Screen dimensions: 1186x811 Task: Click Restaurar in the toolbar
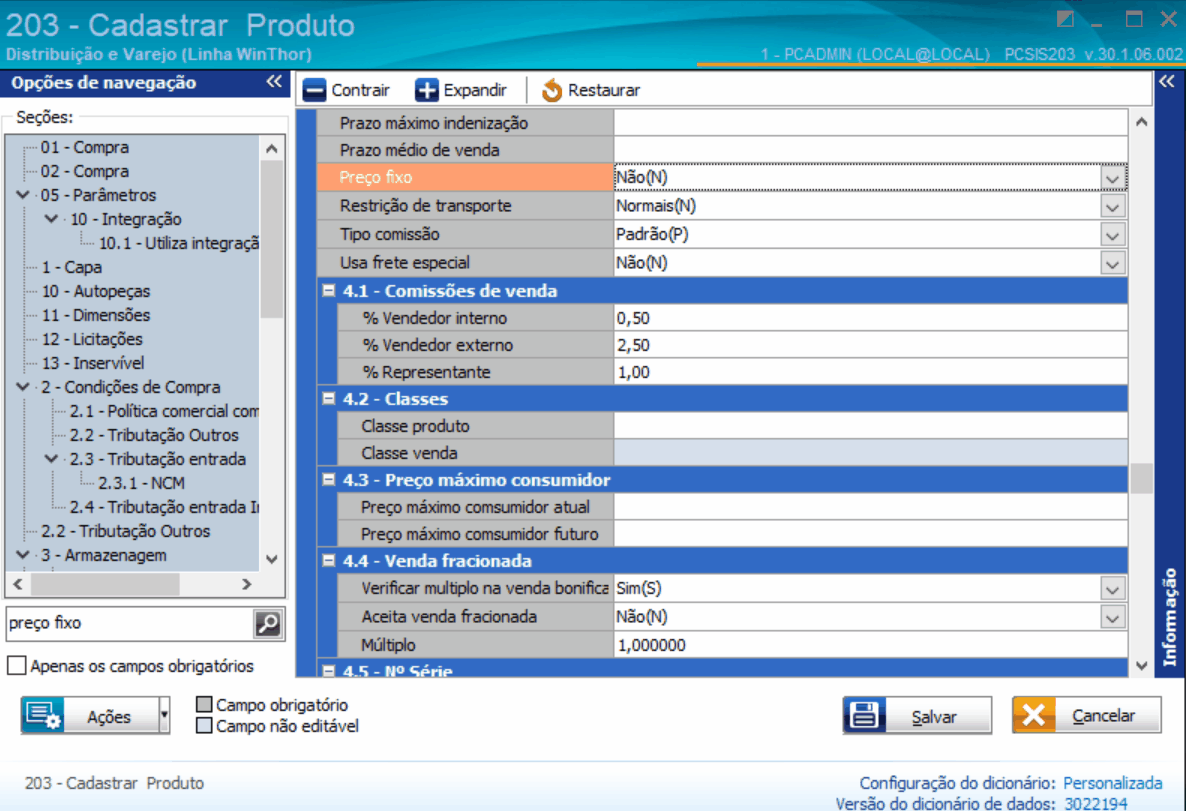[591, 90]
